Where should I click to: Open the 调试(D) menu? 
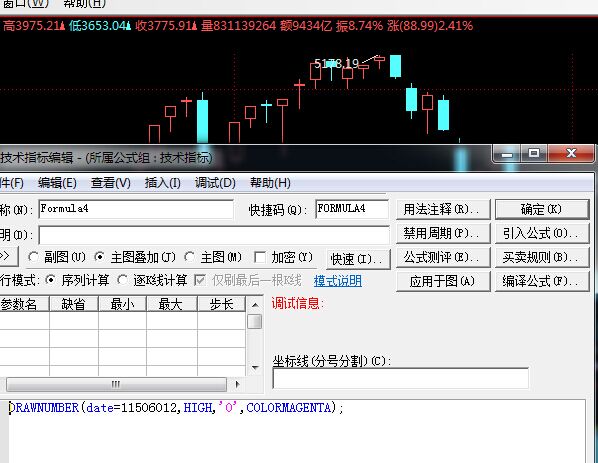point(215,183)
